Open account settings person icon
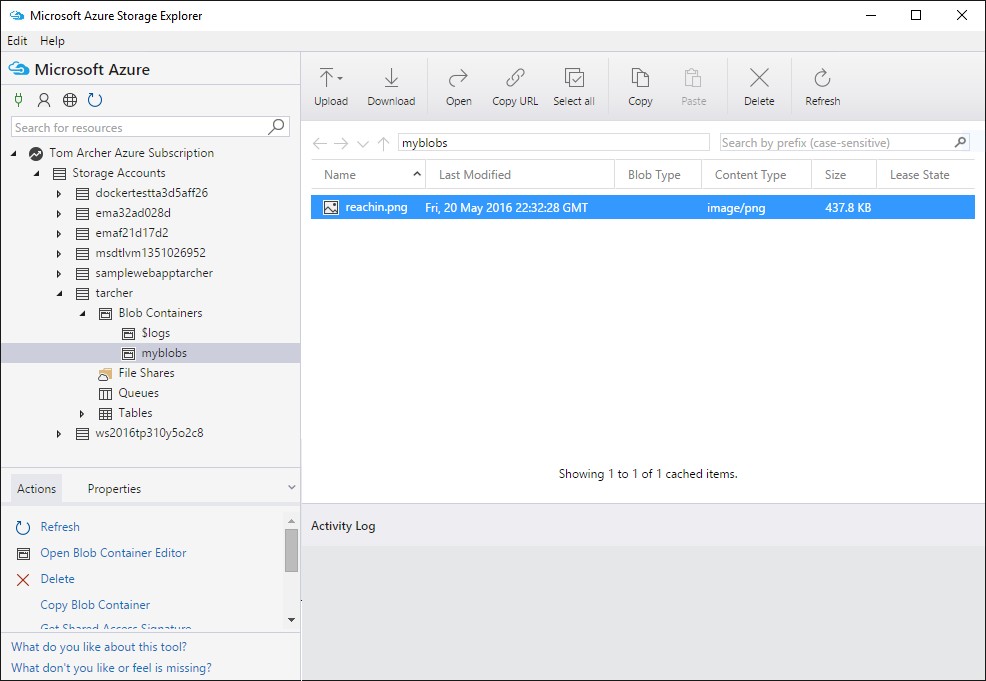 [x=44, y=99]
